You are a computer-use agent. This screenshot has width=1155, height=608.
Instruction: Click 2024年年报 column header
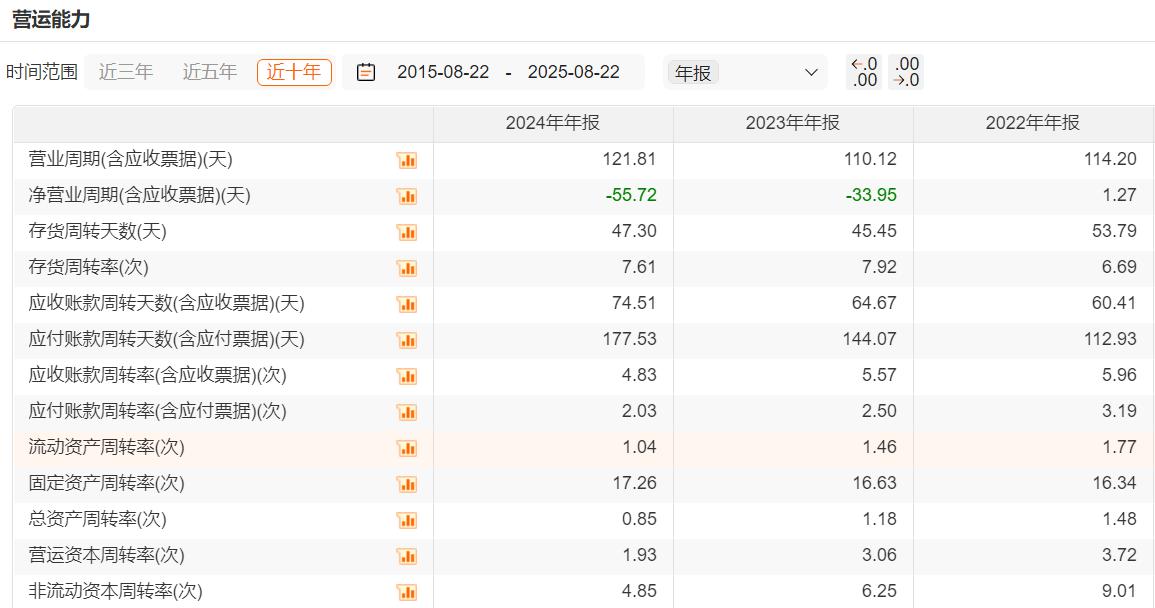click(552, 123)
